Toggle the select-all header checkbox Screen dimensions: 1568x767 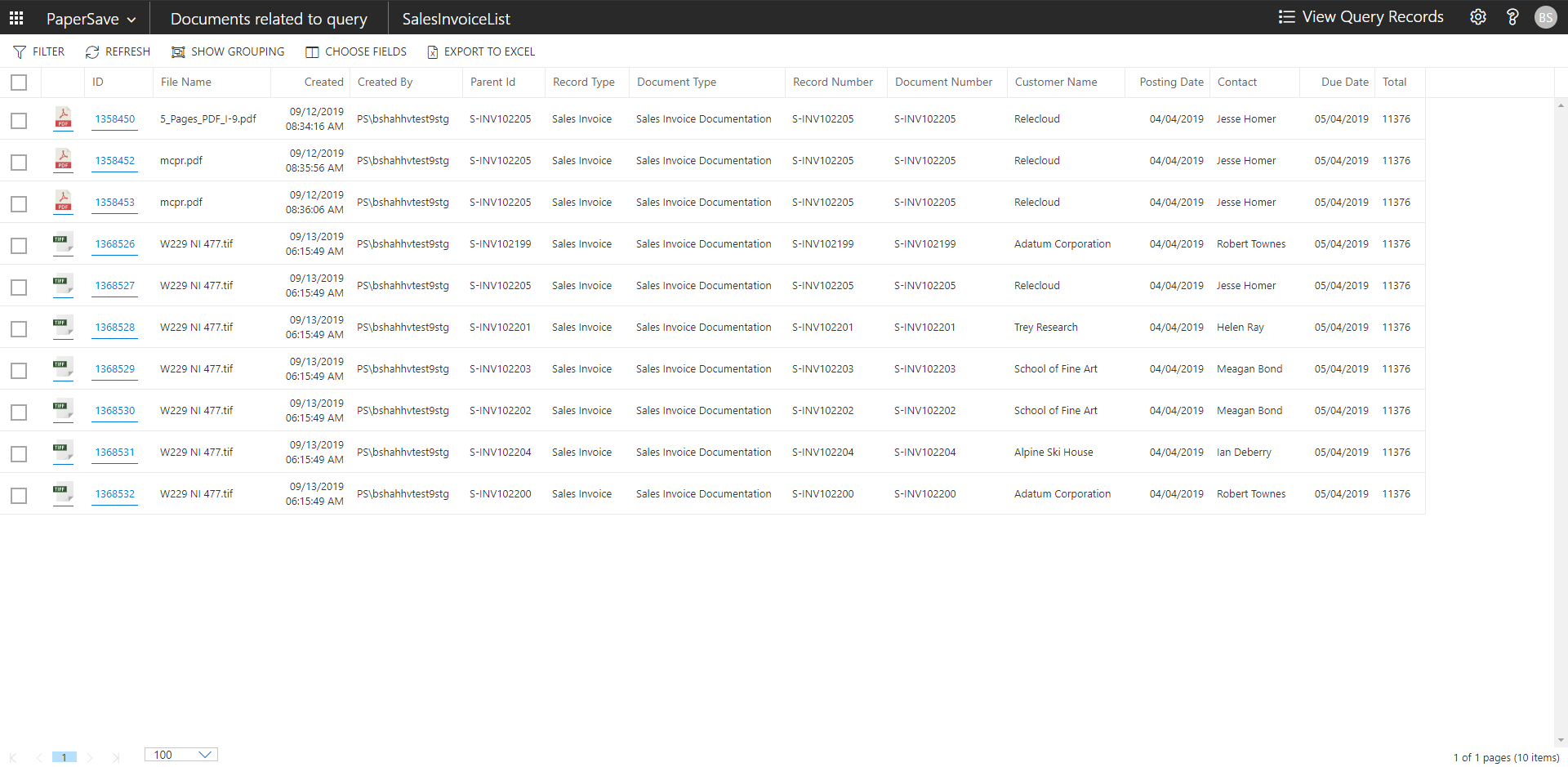tap(19, 82)
